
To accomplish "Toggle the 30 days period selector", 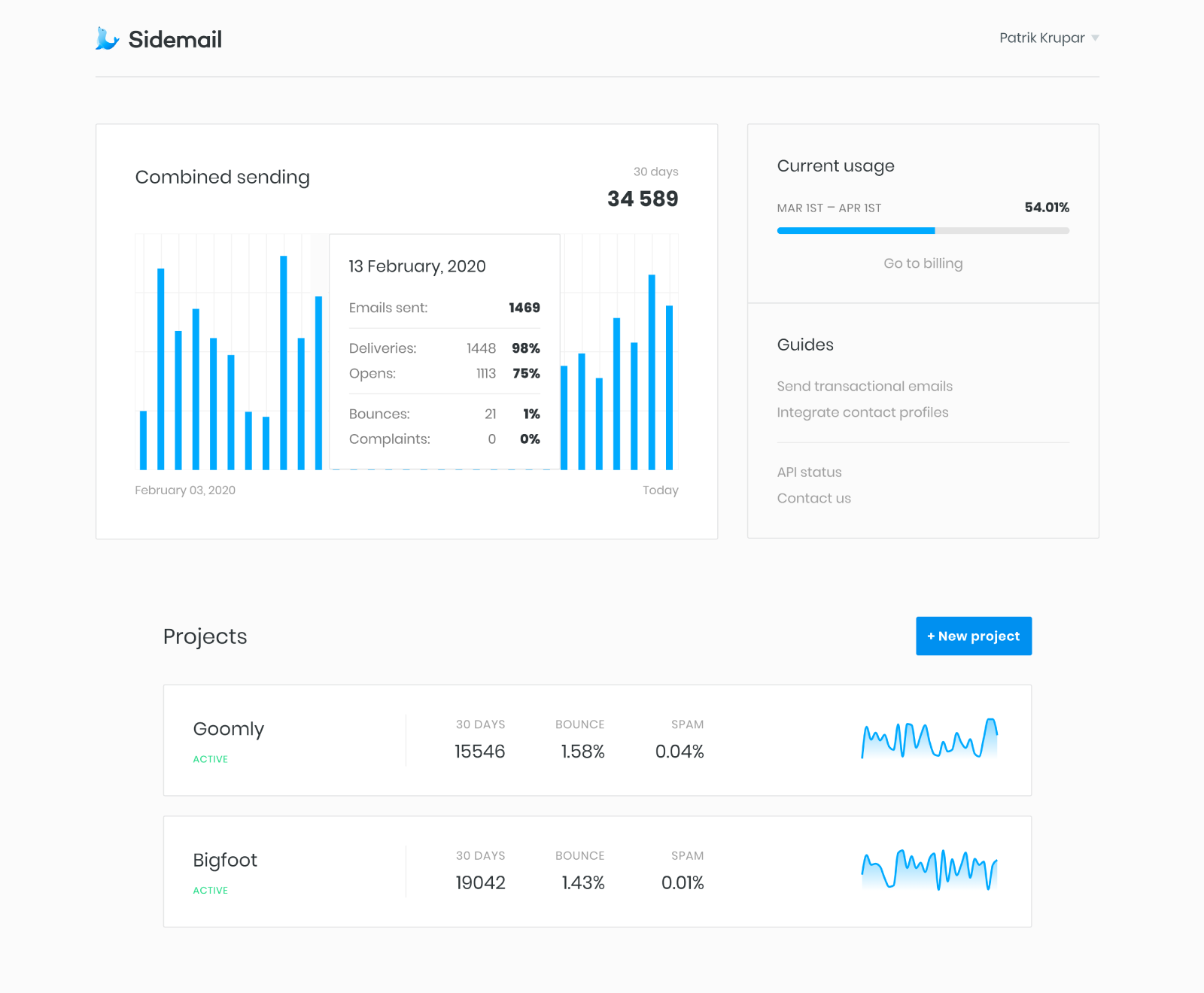I will pos(655,172).
